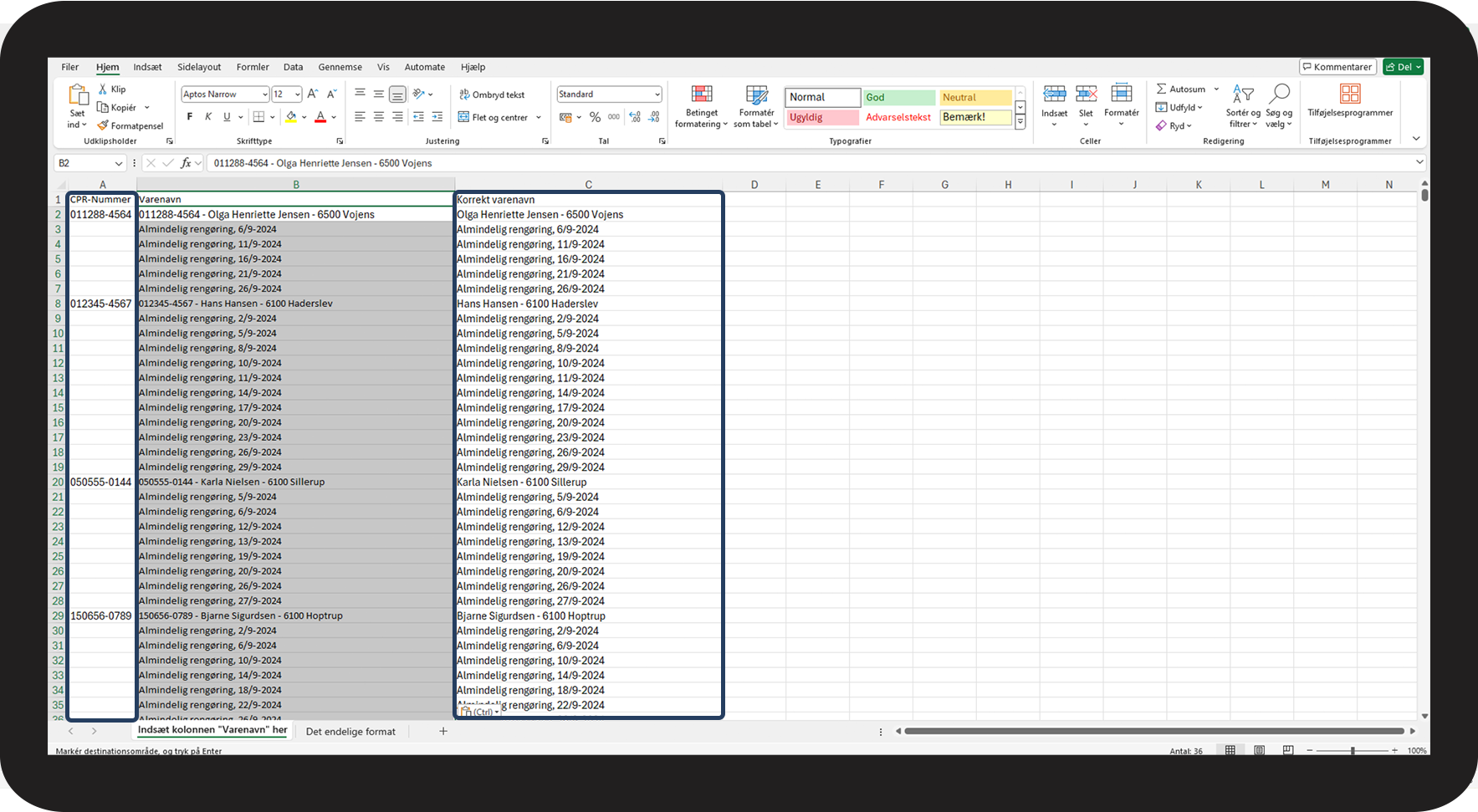This screenshot has height=812, width=1478.
Task: Toggle bold formatting (F)
Action: (190, 117)
